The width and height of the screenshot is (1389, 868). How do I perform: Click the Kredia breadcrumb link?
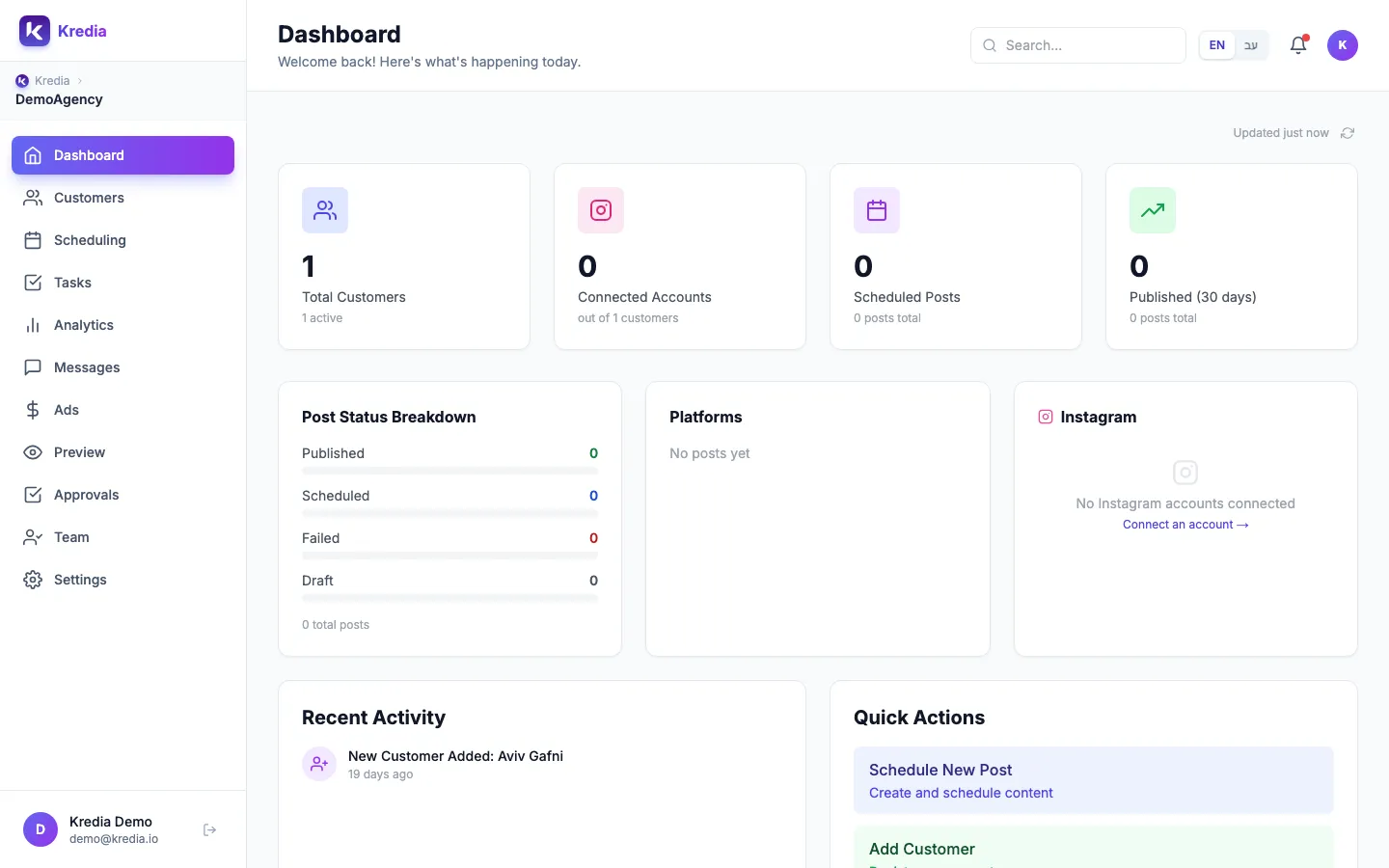pyautogui.click(x=52, y=81)
